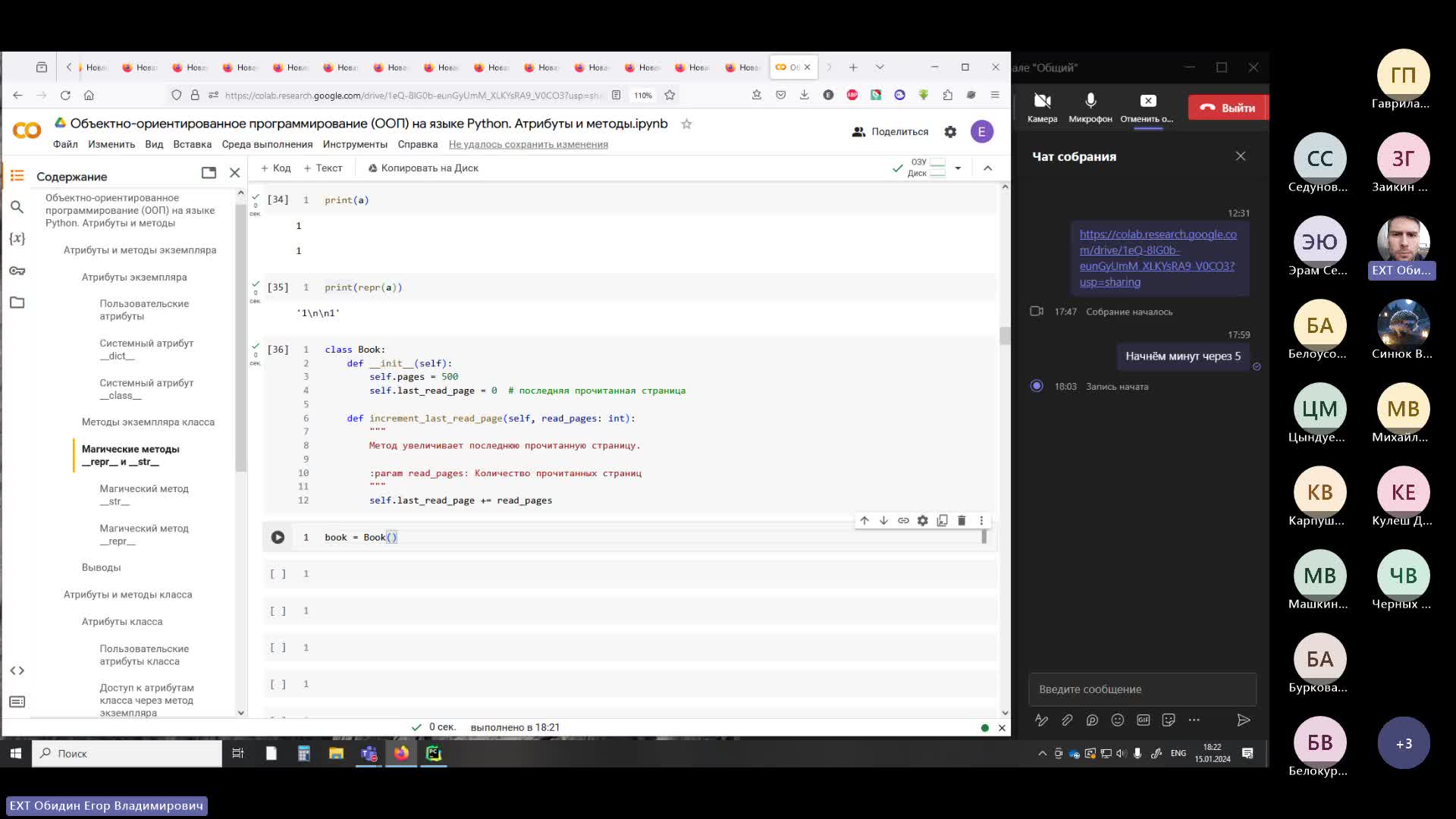Open the Изменить menu

coord(111,144)
